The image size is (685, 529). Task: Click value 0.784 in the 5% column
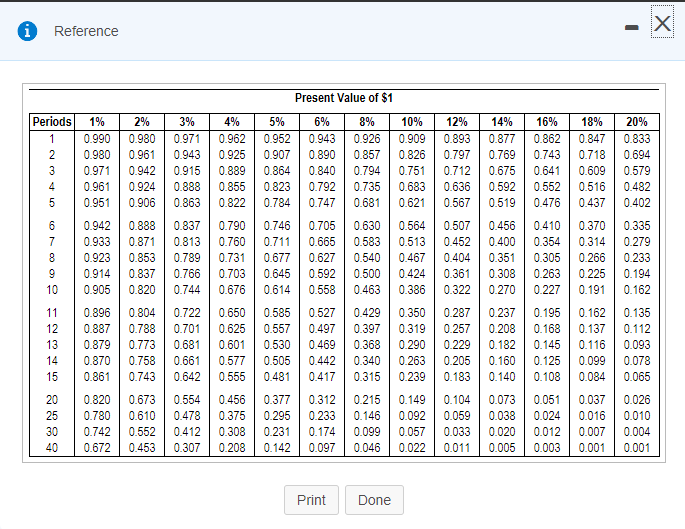[x=277, y=203]
